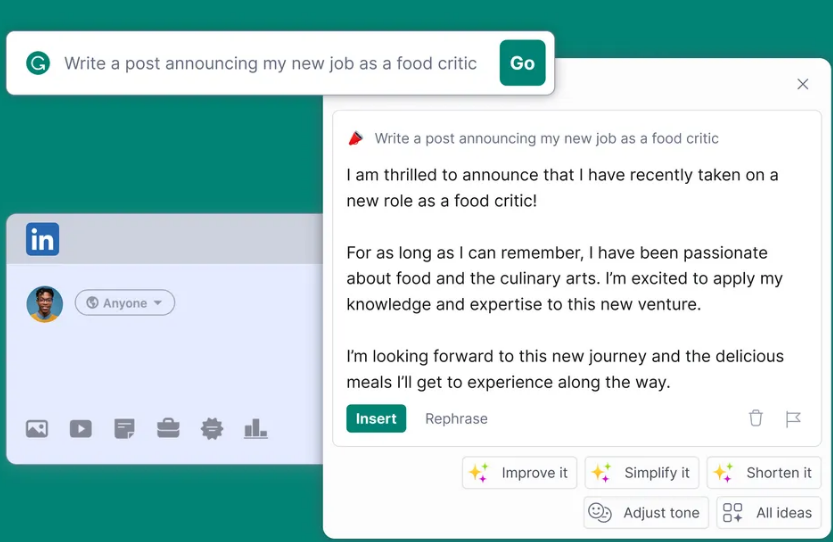Click Rephrase to regenerate text
The image size is (833, 542).
[456, 418]
